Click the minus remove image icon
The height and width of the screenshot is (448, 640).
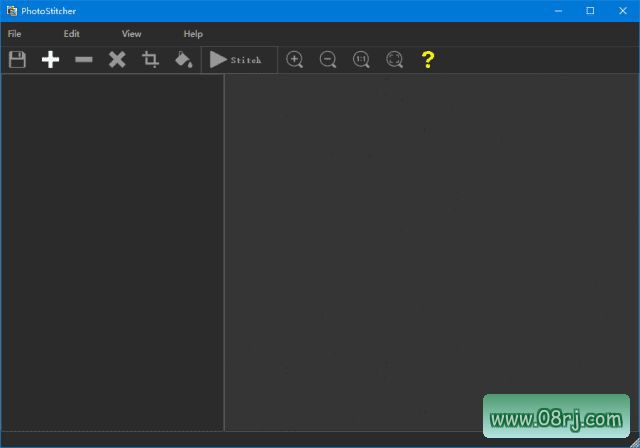point(84,60)
